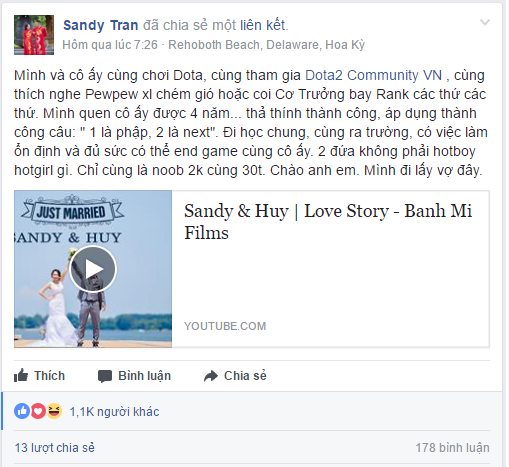The width and height of the screenshot is (509, 467).
Task: Click the 'liên kết' link in header
Action: coord(263,25)
